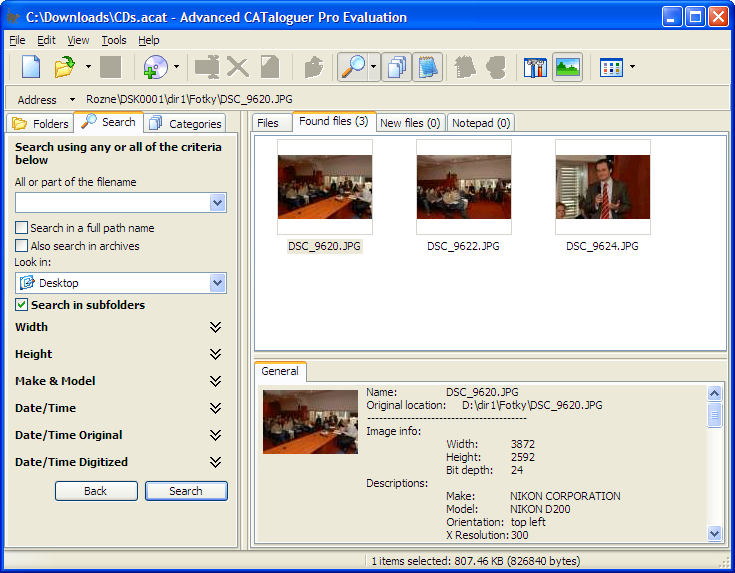The height and width of the screenshot is (573, 735).
Task: Click the Add disk CD icon
Action: [x=156, y=67]
